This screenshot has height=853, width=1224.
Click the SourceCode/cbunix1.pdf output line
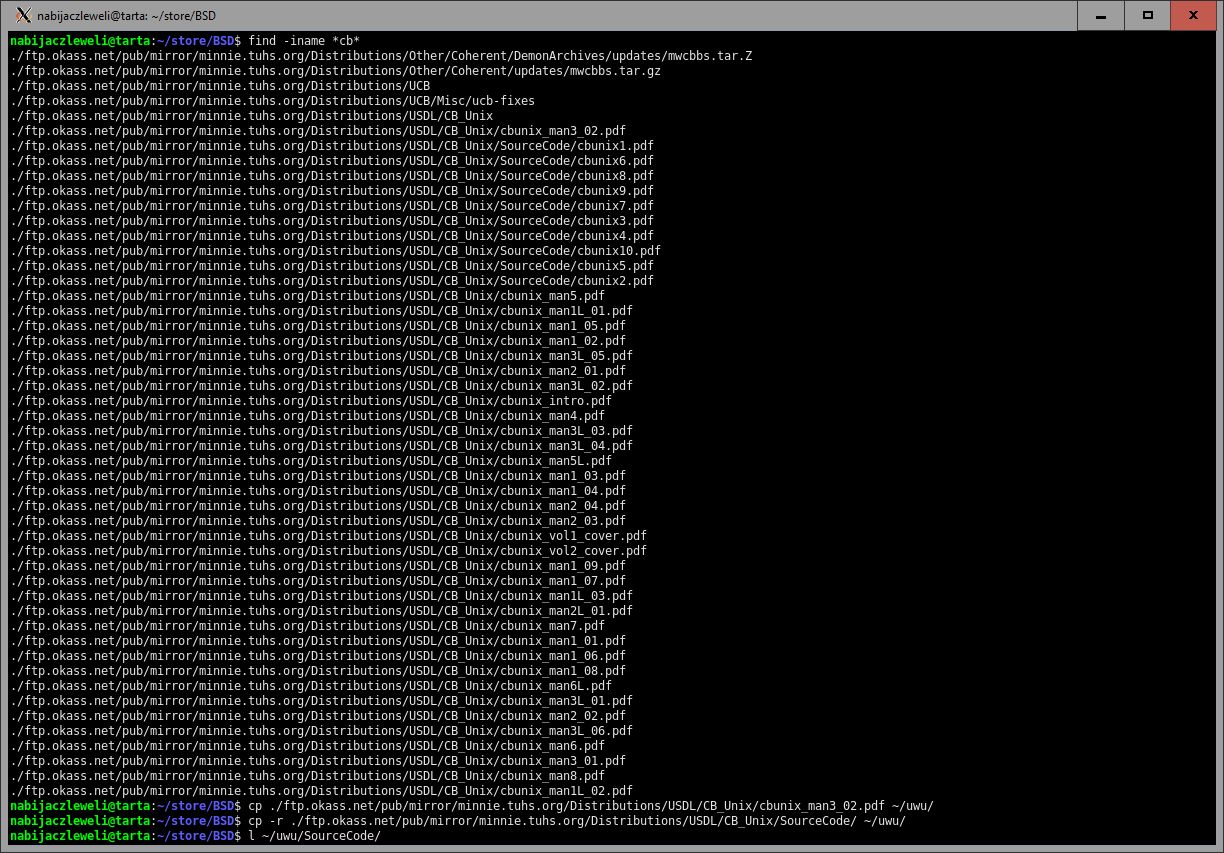click(x=332, y=146)
